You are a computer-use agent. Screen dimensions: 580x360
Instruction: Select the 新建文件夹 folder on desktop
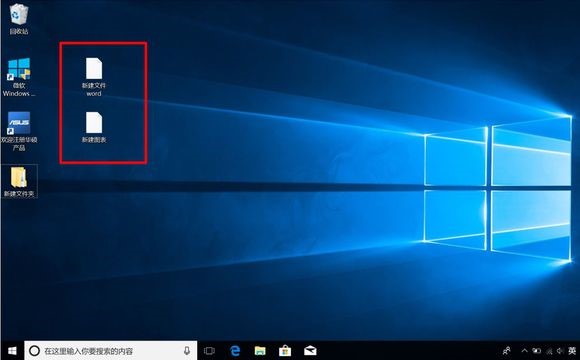pos(19,181)
